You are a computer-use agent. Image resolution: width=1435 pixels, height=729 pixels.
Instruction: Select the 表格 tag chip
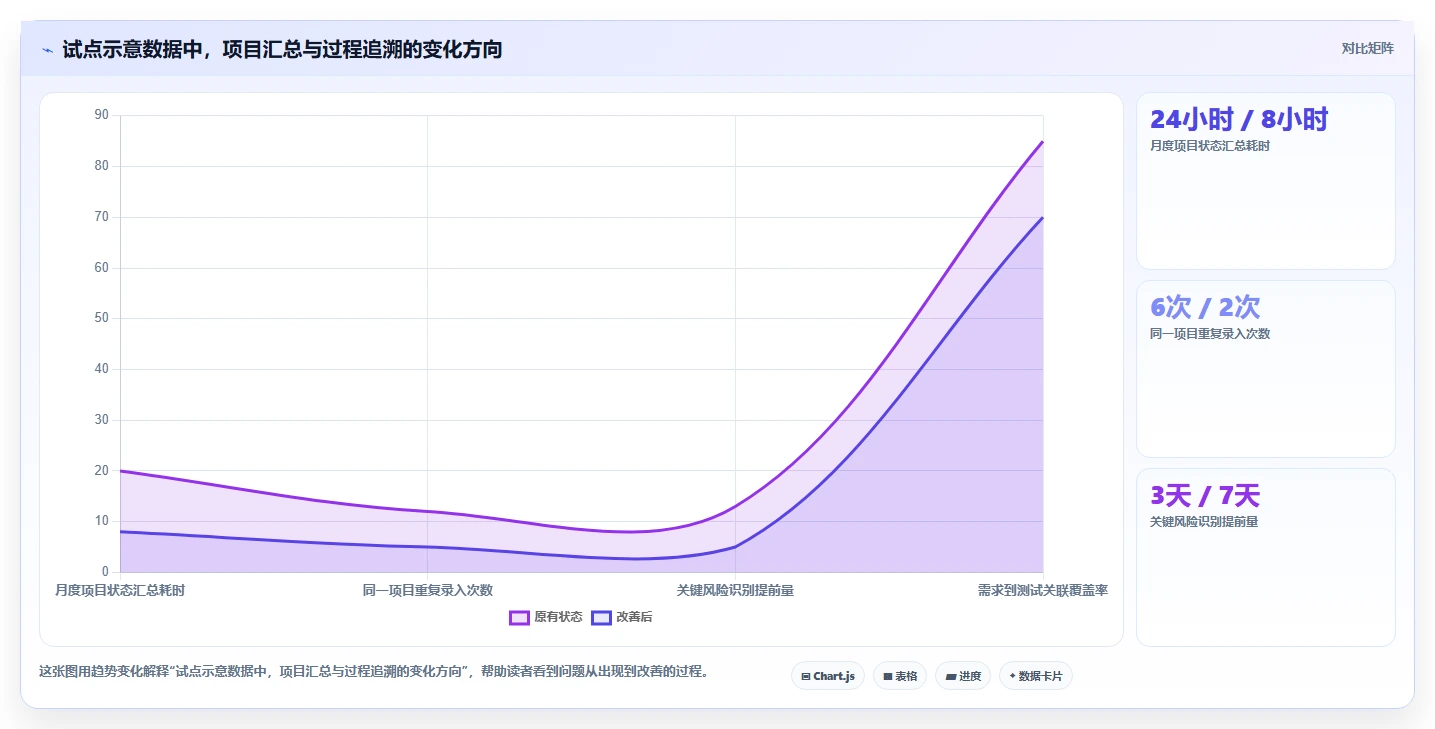[900, 676]
